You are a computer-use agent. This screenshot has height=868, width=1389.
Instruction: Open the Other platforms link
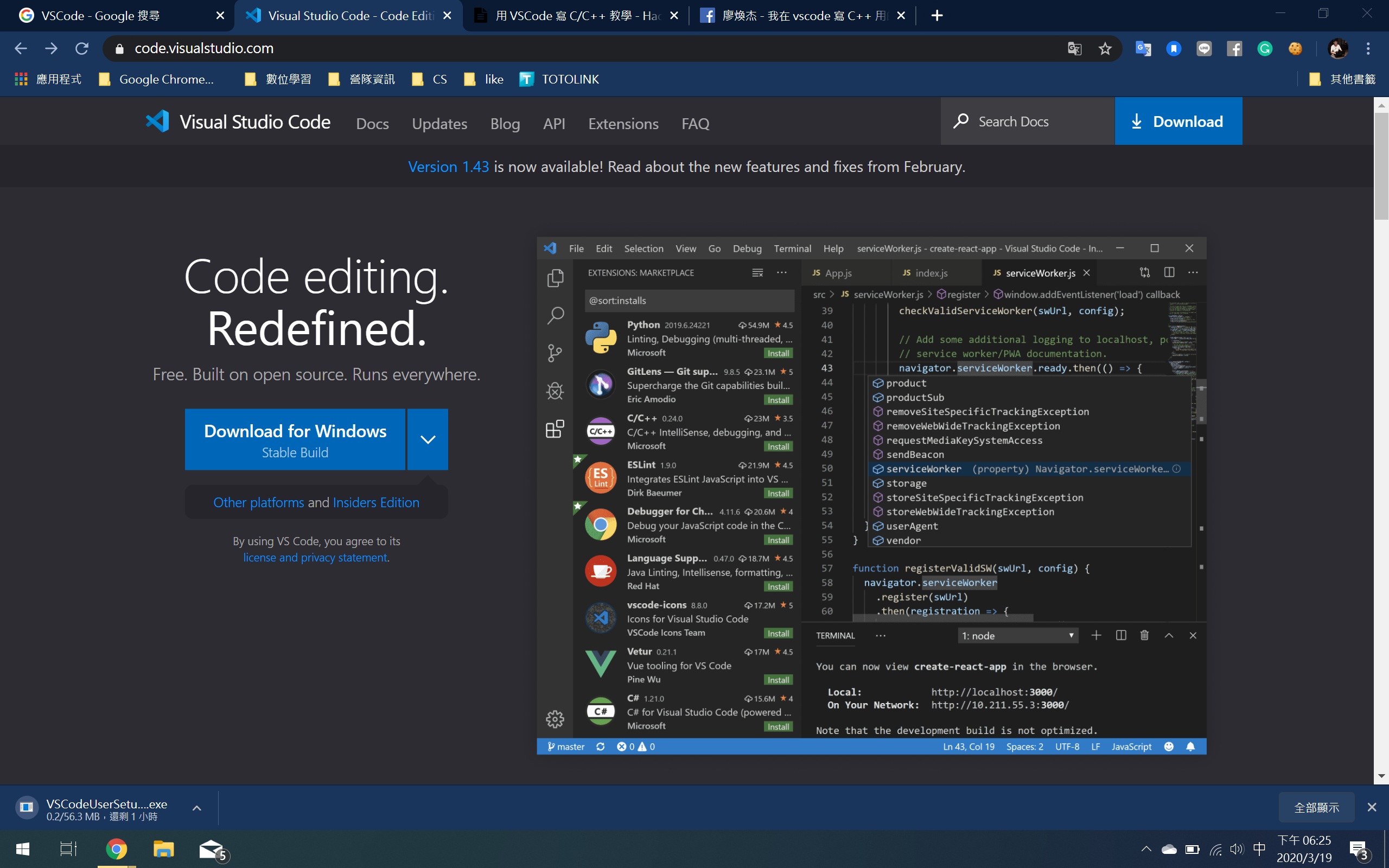click(259, 502)
